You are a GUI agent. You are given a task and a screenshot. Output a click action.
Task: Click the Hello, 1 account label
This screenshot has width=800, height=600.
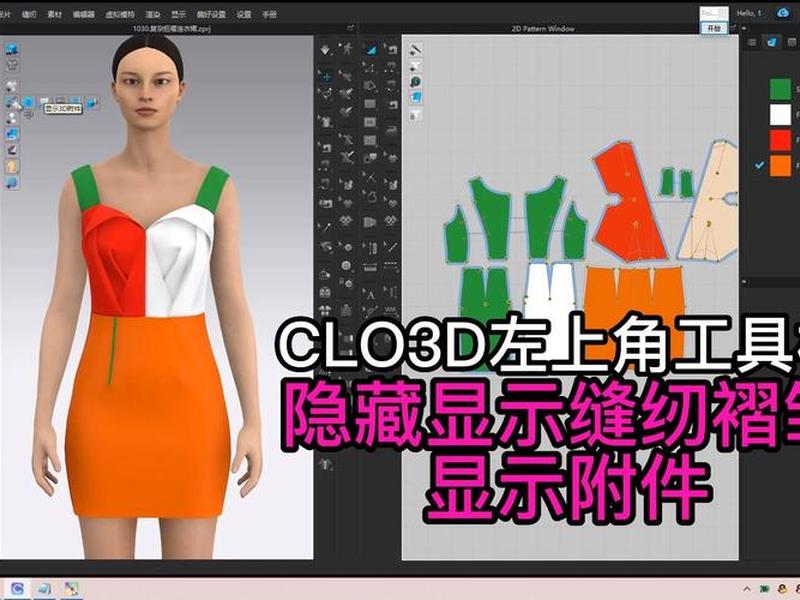[749, 13]
